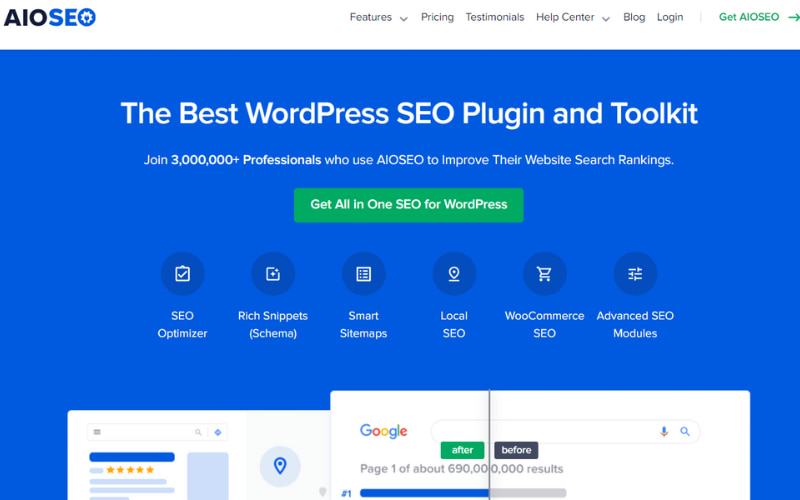800x500 pixels.
Task: Open the Features menu
Action: pyautogui.click(x=370, y=17)
